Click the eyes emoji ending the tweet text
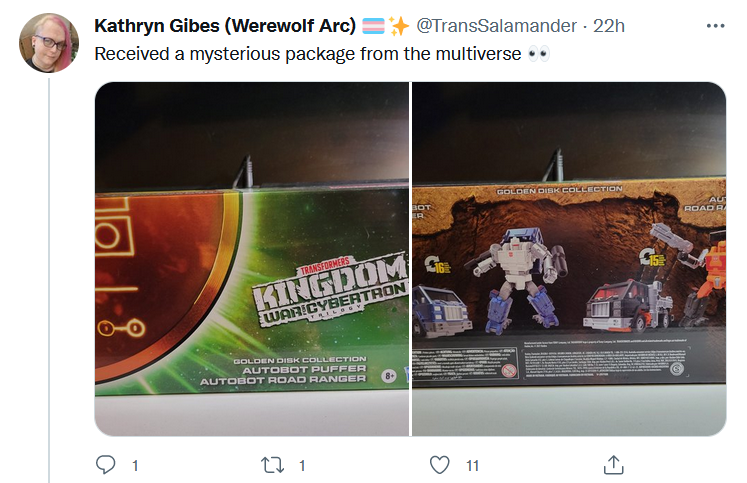Screen dimensions: 747x483 (x=539, y=54)
